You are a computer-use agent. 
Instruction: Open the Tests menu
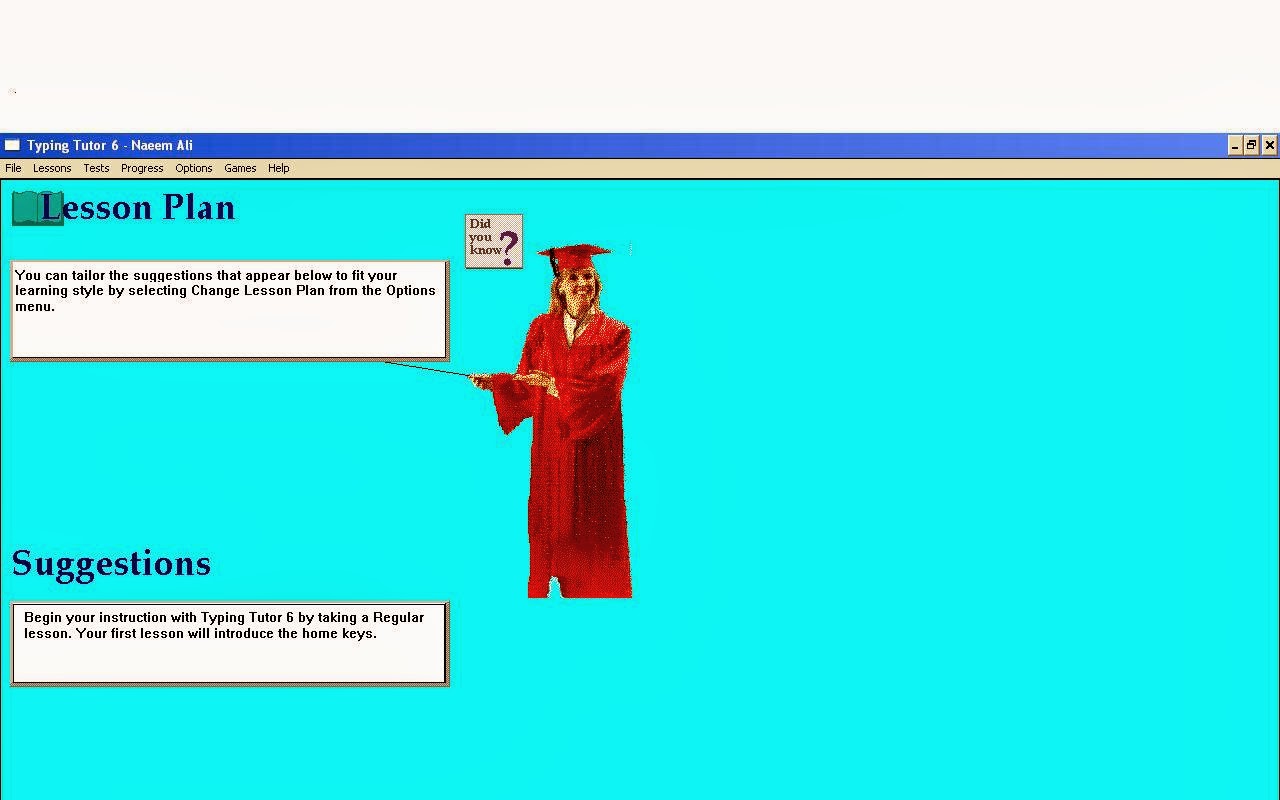(95, 168)
